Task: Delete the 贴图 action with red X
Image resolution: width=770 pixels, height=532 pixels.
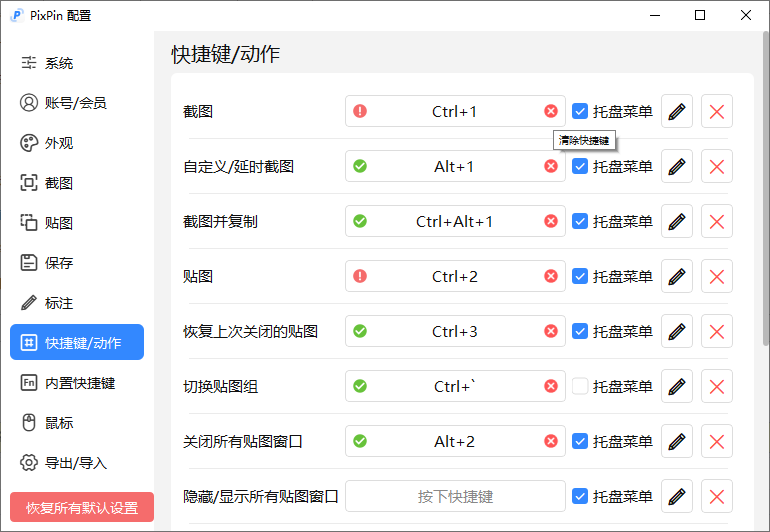Action: (716, 277)
